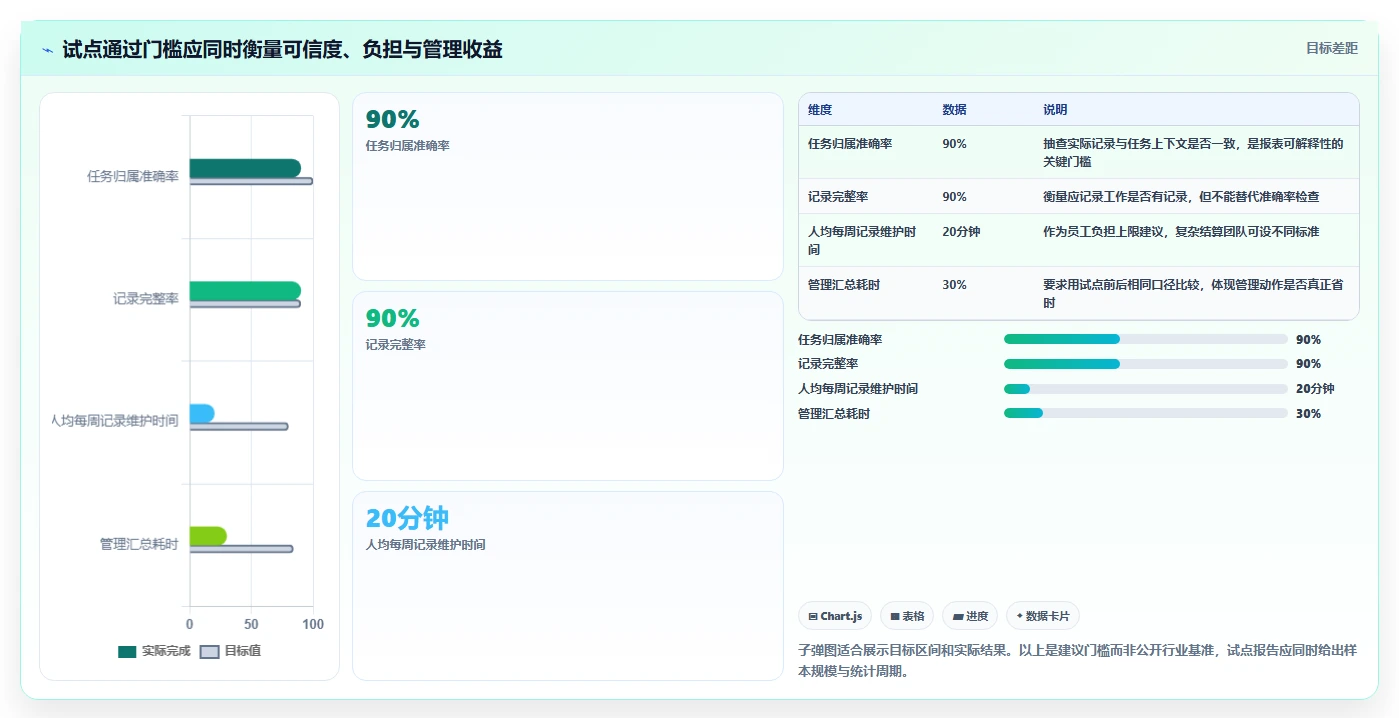Click the 50 tick on the chart axis
The height and width of the screenshot is (718, 1399).
(251, 625)
